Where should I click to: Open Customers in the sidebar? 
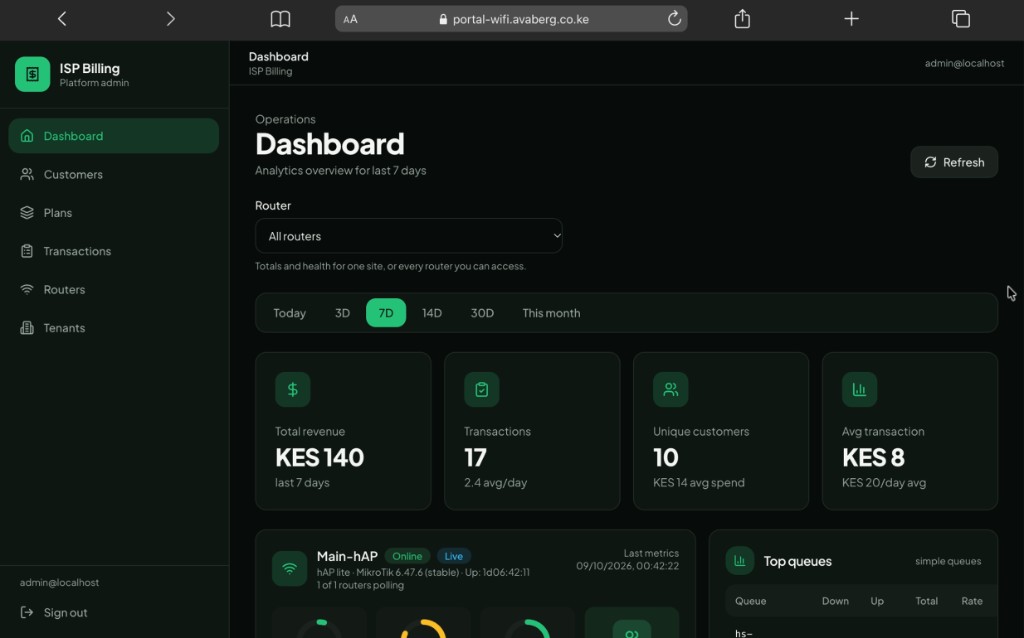coord(114,174)
